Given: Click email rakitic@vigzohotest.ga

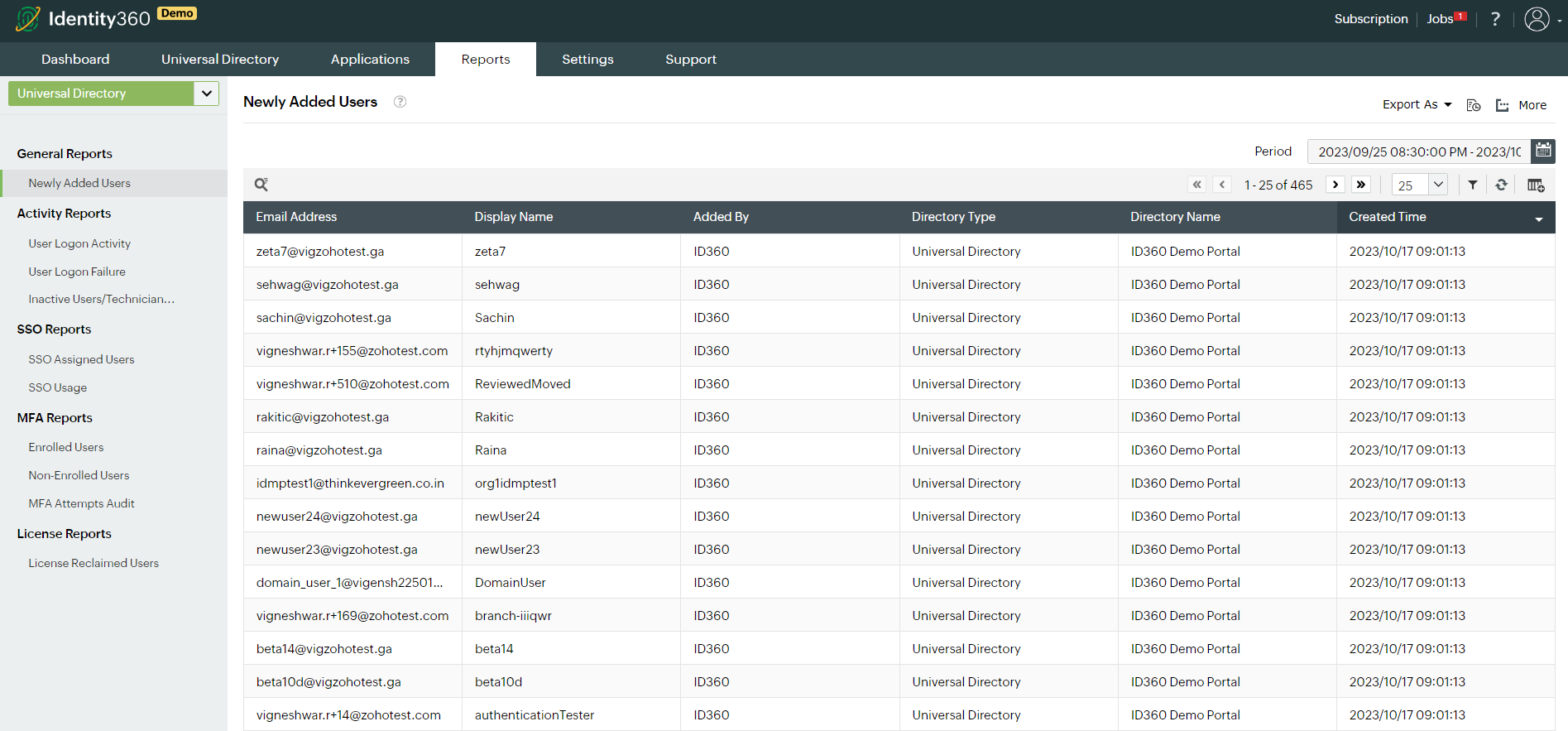Looking at the screenshot, I should tap(323, 417).
